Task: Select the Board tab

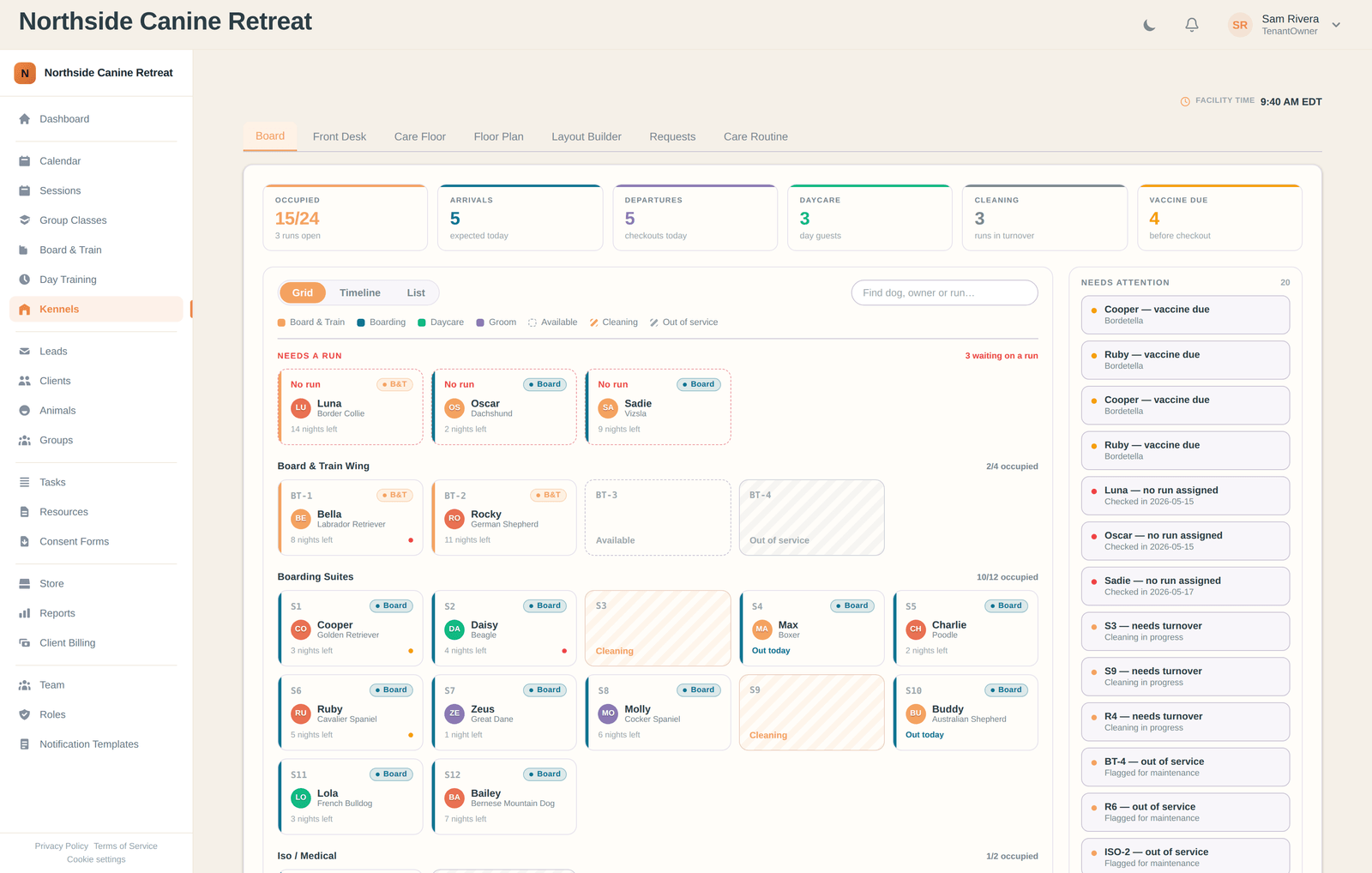Action: click(x=270, y=136)
